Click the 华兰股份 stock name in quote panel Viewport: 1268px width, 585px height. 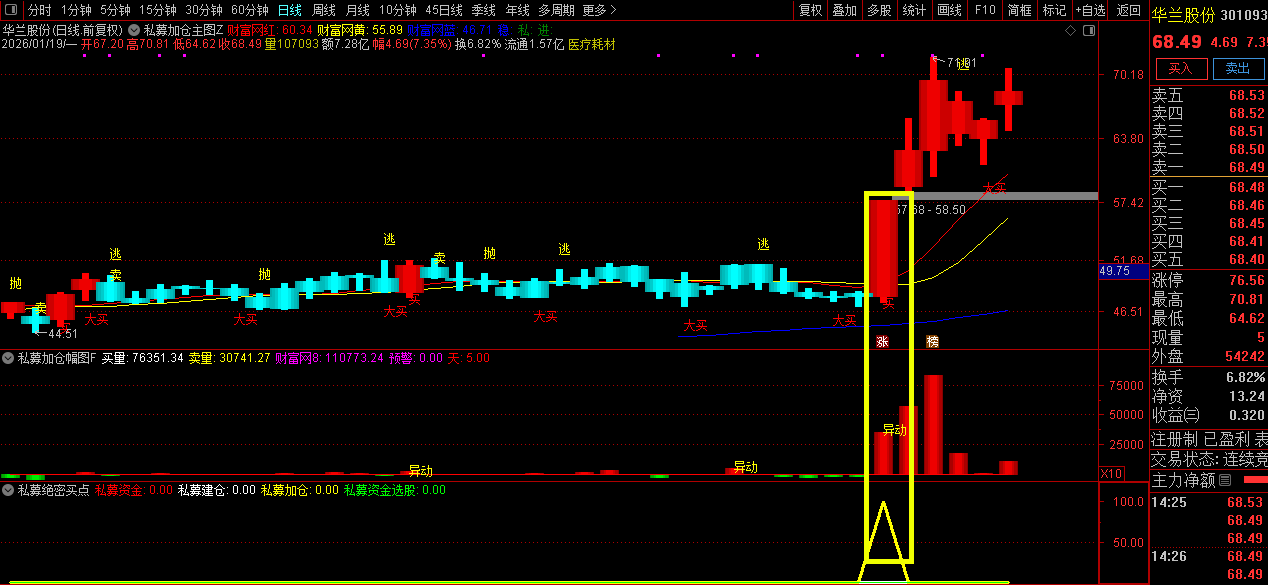1184,15
